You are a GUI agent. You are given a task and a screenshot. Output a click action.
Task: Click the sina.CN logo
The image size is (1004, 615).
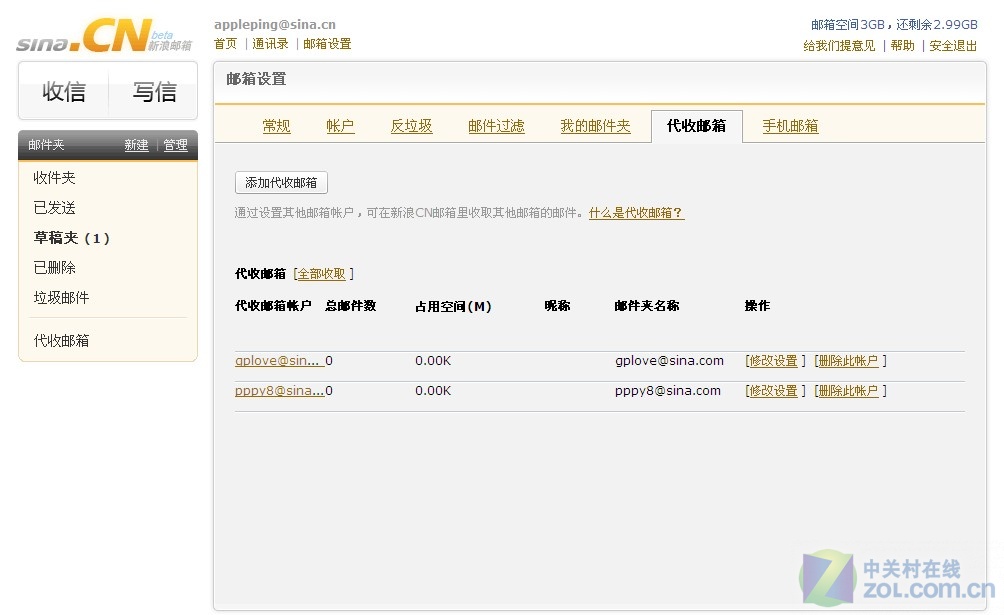78,33
